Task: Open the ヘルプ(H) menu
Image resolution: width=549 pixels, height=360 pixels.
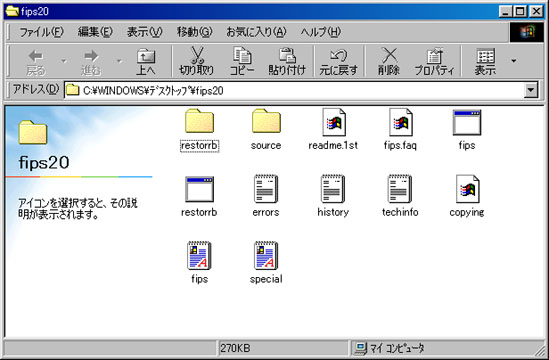Action: coord(321,32)
